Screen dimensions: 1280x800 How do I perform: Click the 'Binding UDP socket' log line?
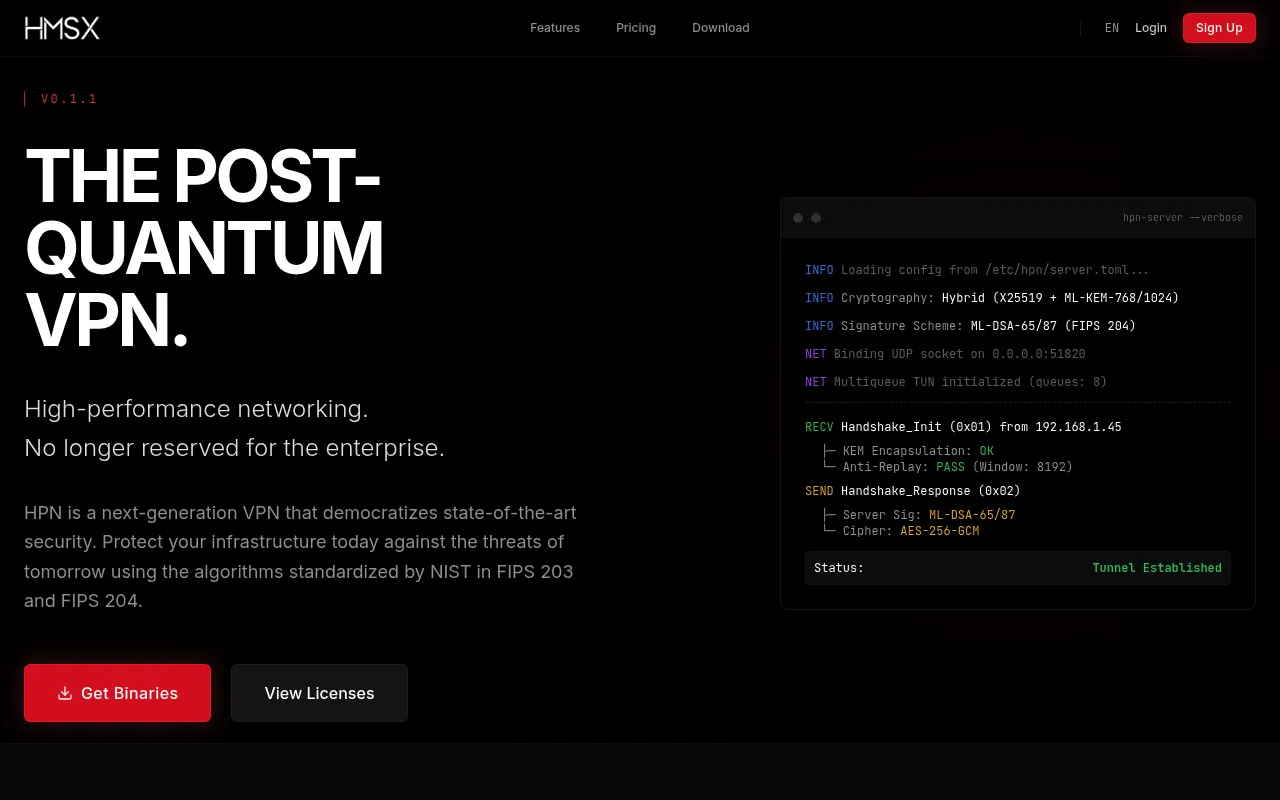[945, 354]
